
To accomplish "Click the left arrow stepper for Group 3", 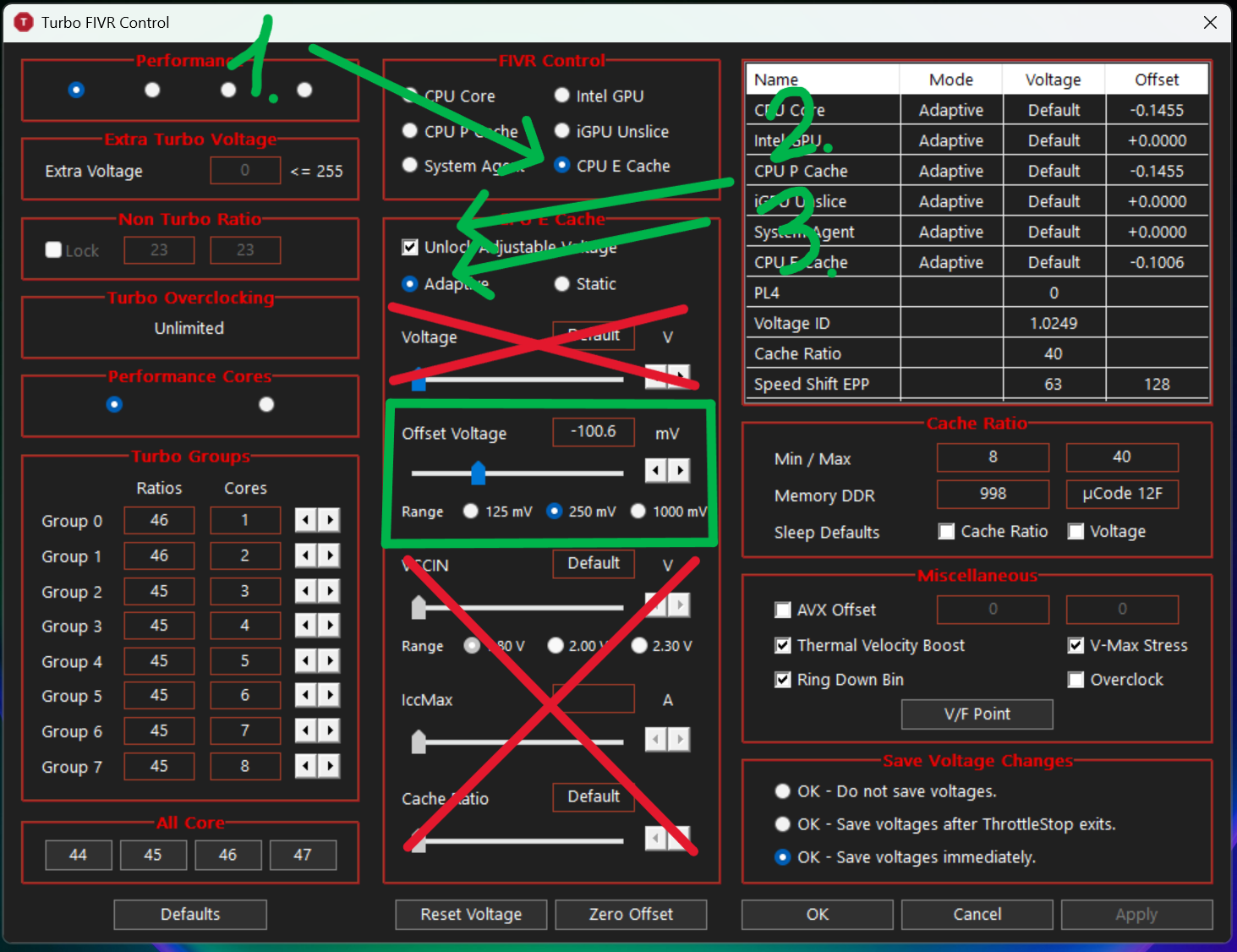I will pos(306,625).
